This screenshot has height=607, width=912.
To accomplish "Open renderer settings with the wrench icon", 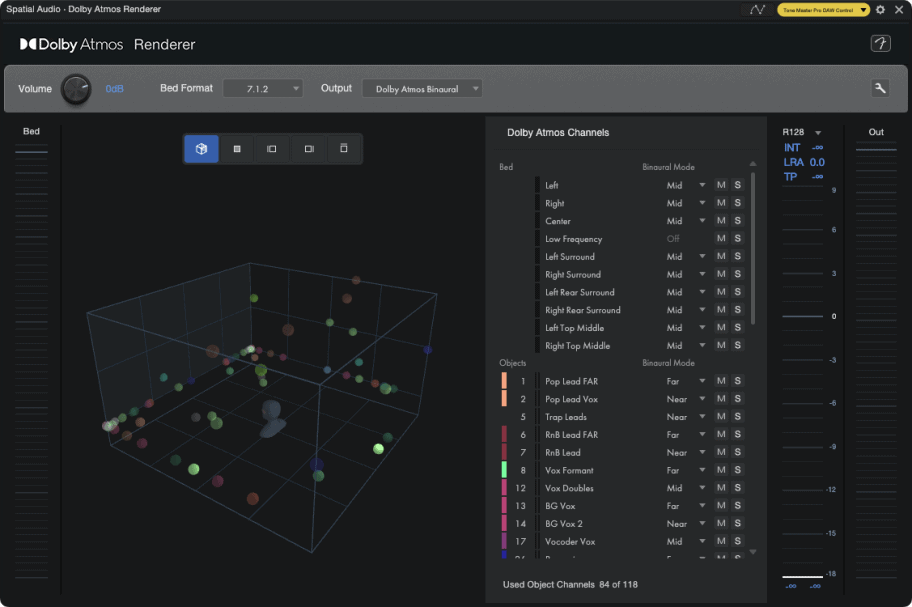I will click(880, 89).
